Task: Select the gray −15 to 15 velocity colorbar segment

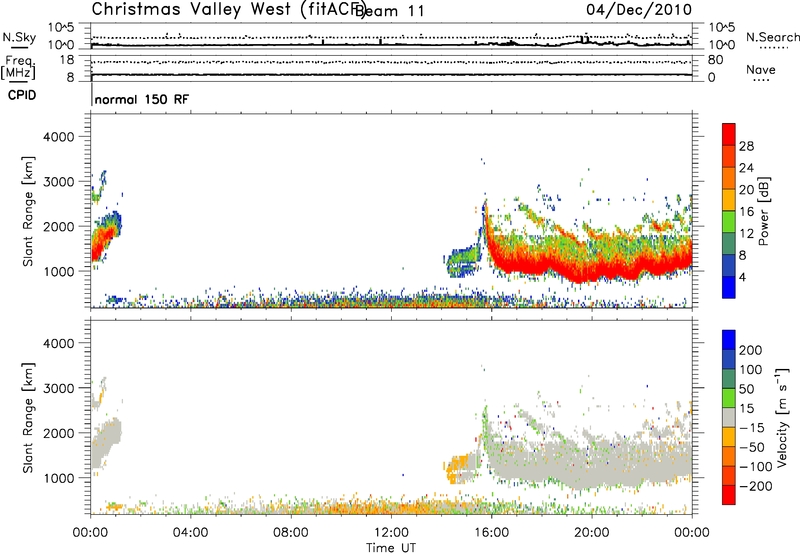Action: click(x=729, y=417)
